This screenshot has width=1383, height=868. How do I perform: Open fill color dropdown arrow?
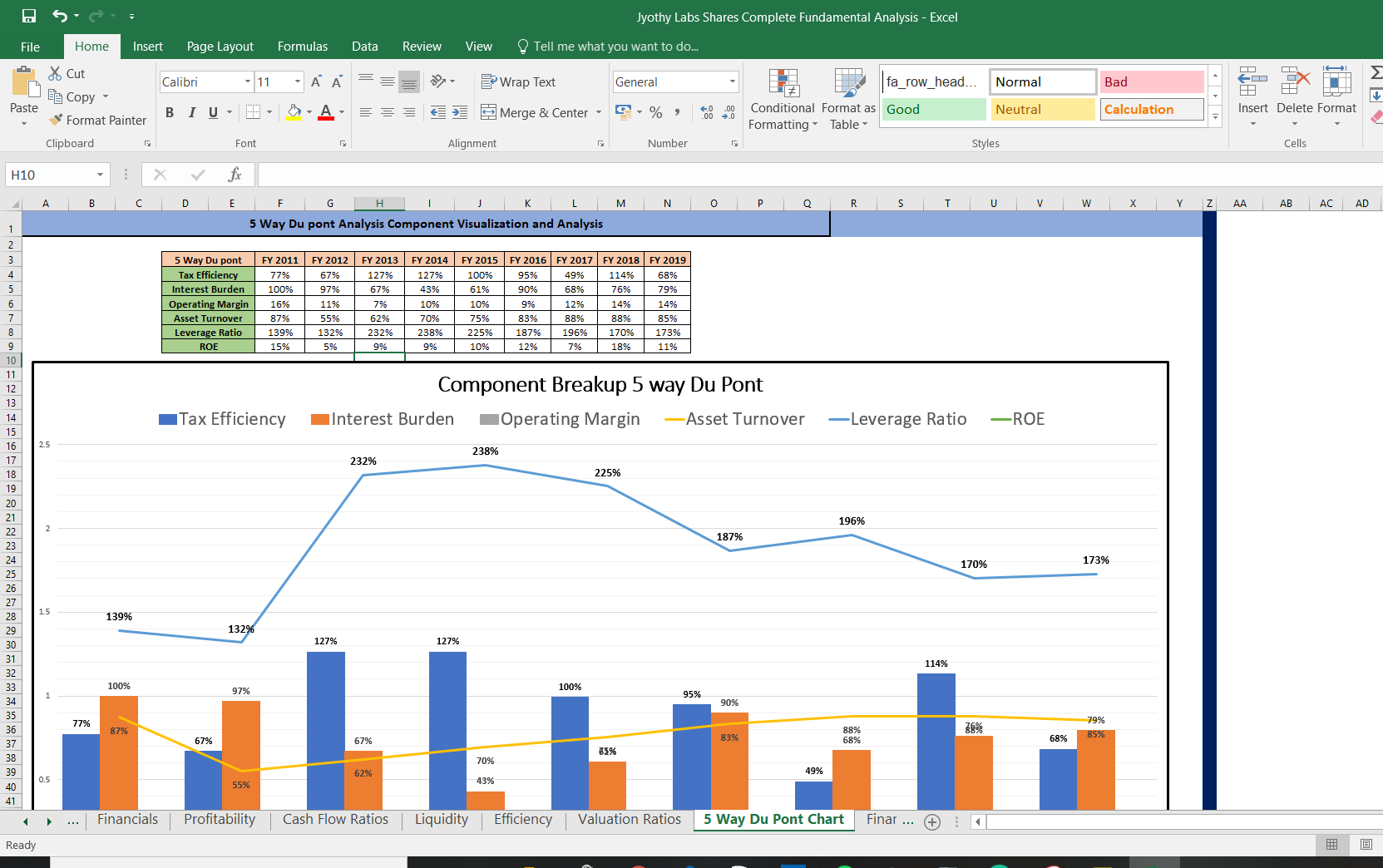309,112
